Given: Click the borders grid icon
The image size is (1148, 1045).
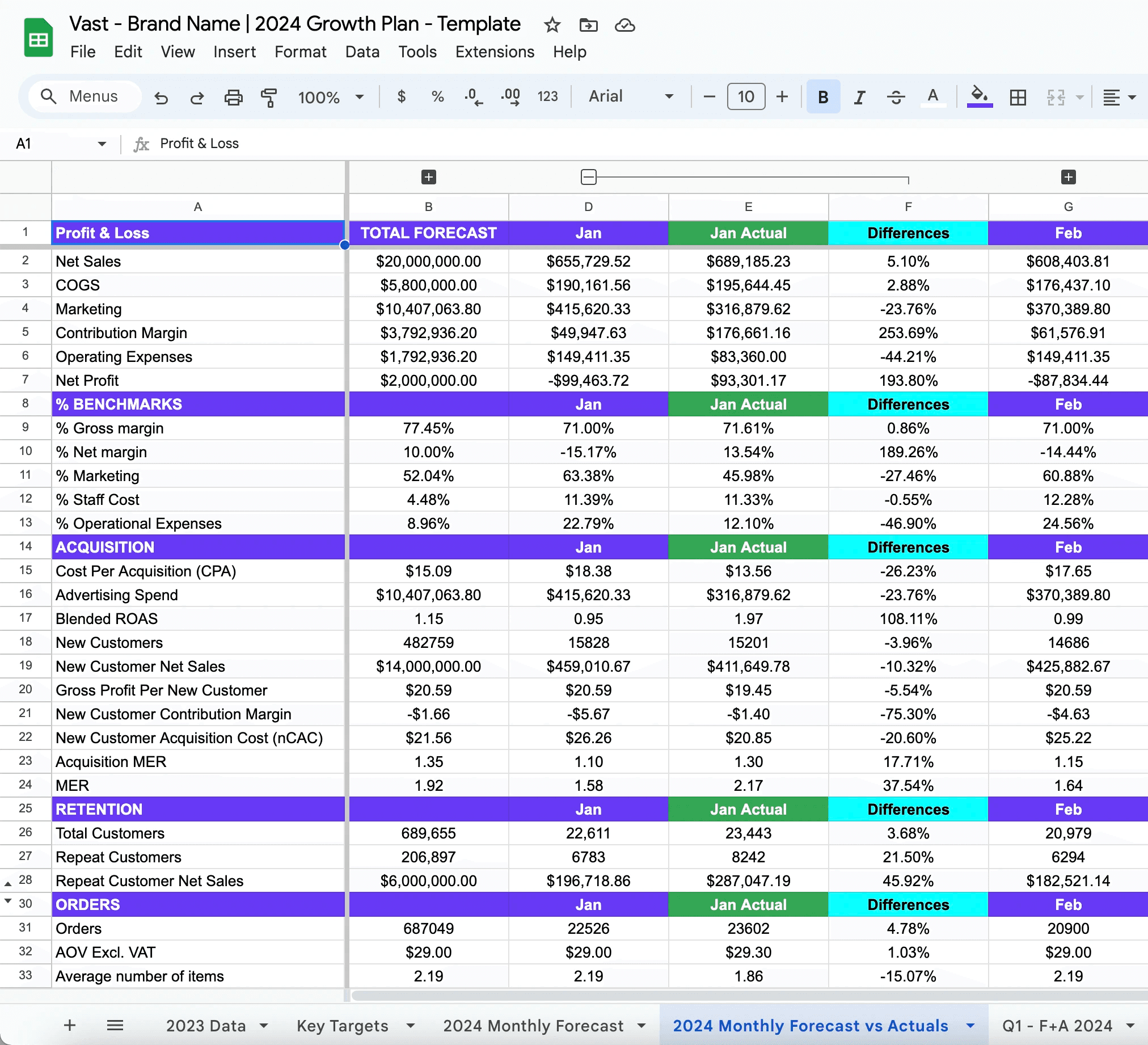Looking at the screenshot, I should [1018, 98].
